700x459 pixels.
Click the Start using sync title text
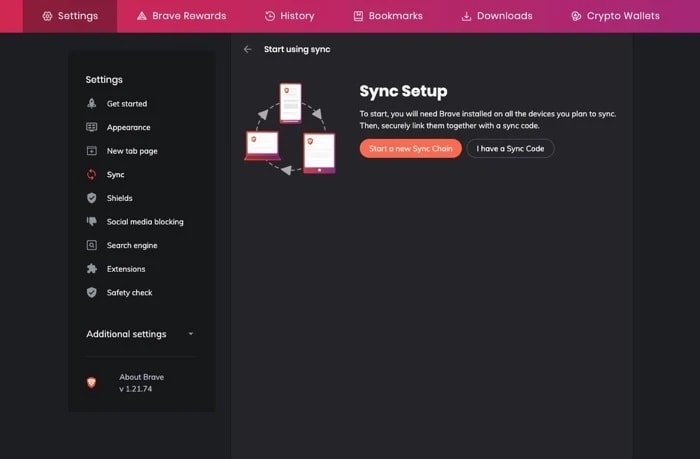[297, 50]
